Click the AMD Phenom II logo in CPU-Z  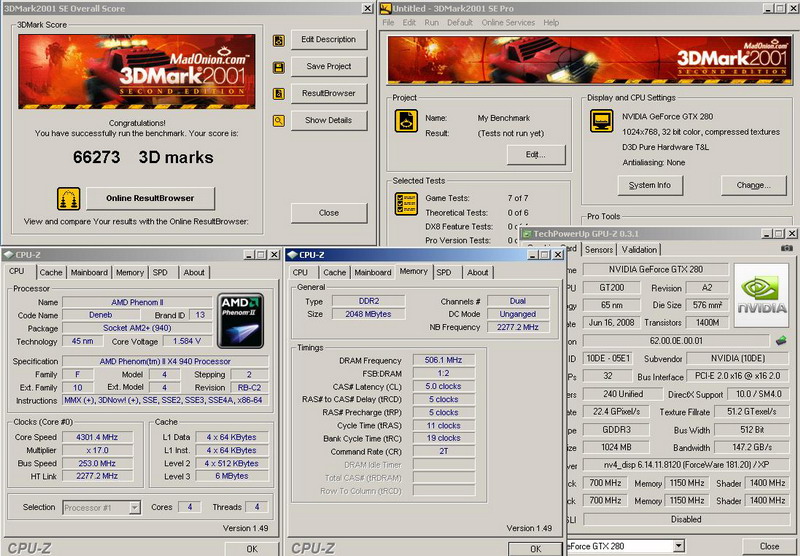pyautogui.click(x=240, y=320)
